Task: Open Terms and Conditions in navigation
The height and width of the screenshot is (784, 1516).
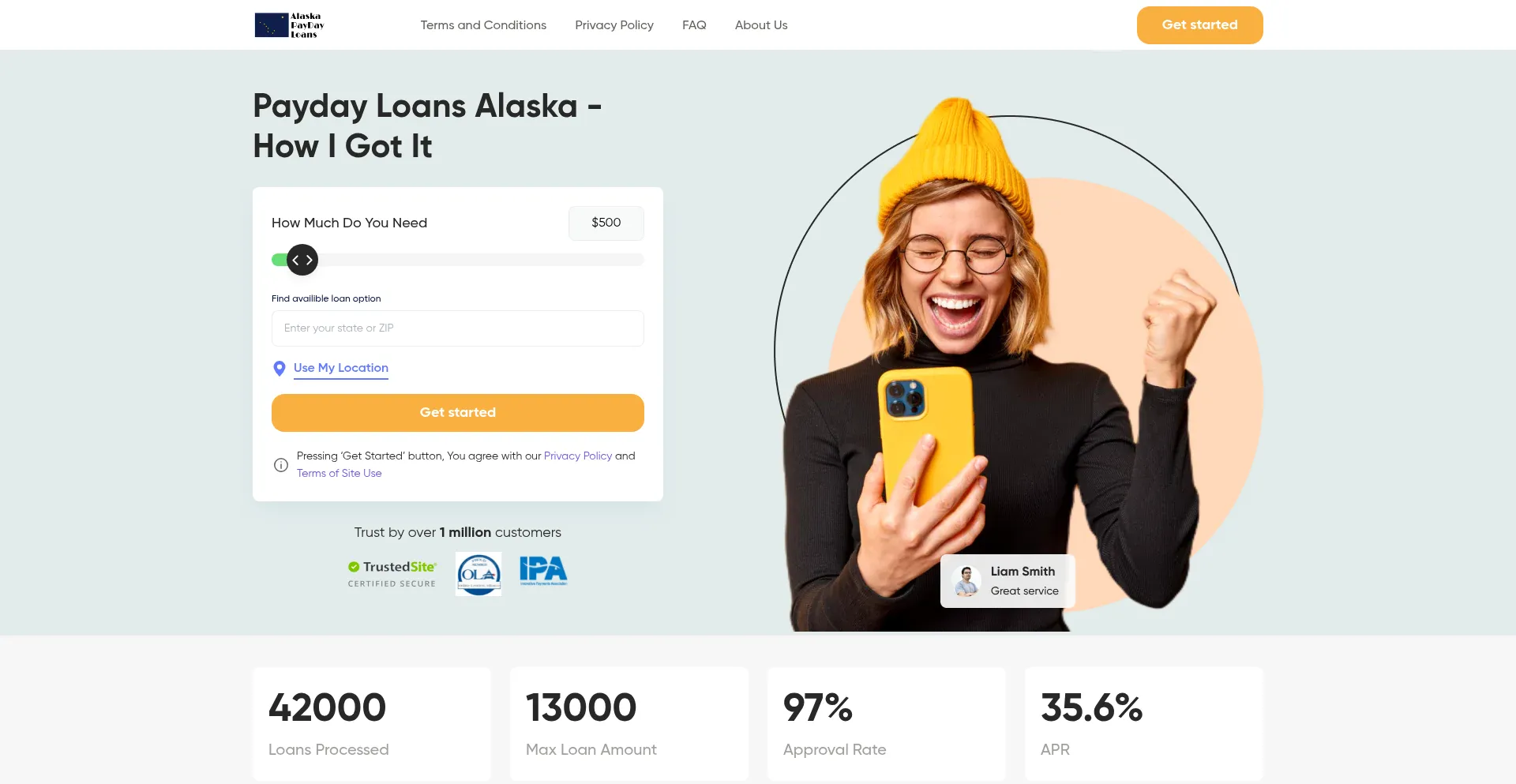Action: 483,25
